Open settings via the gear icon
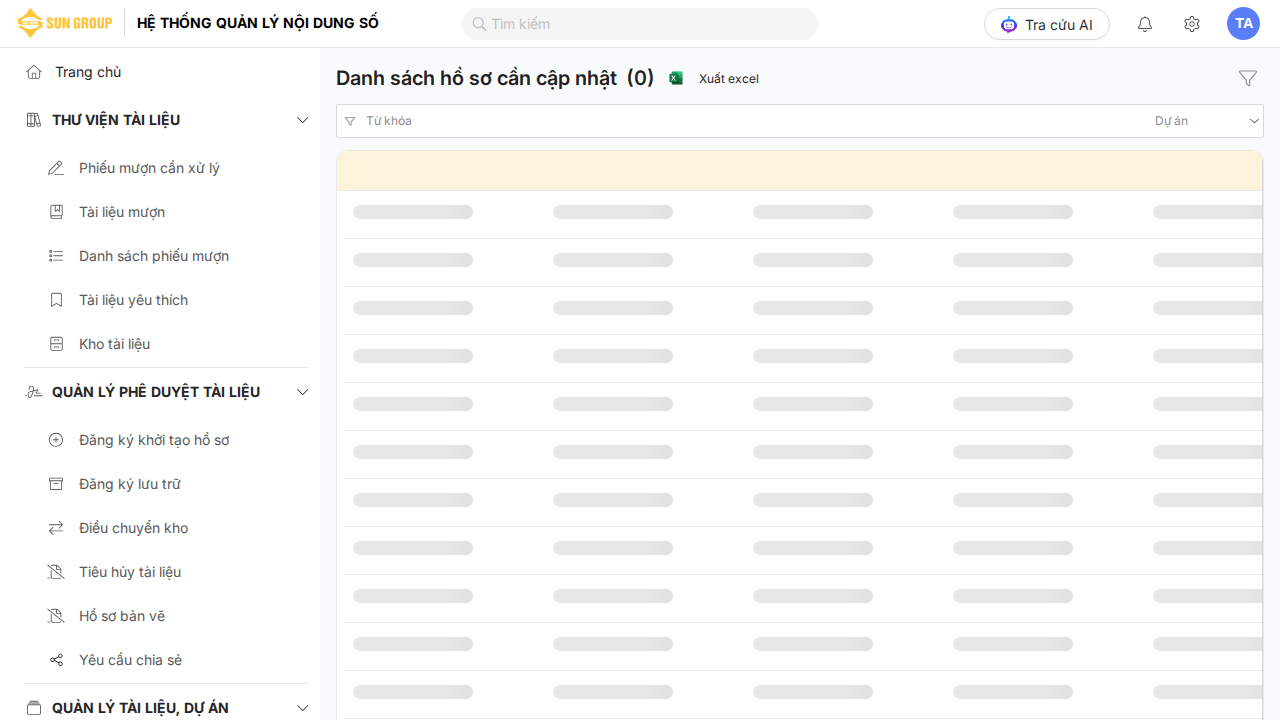Viewport: 1280px width, 720px height. click(1191, 24)
